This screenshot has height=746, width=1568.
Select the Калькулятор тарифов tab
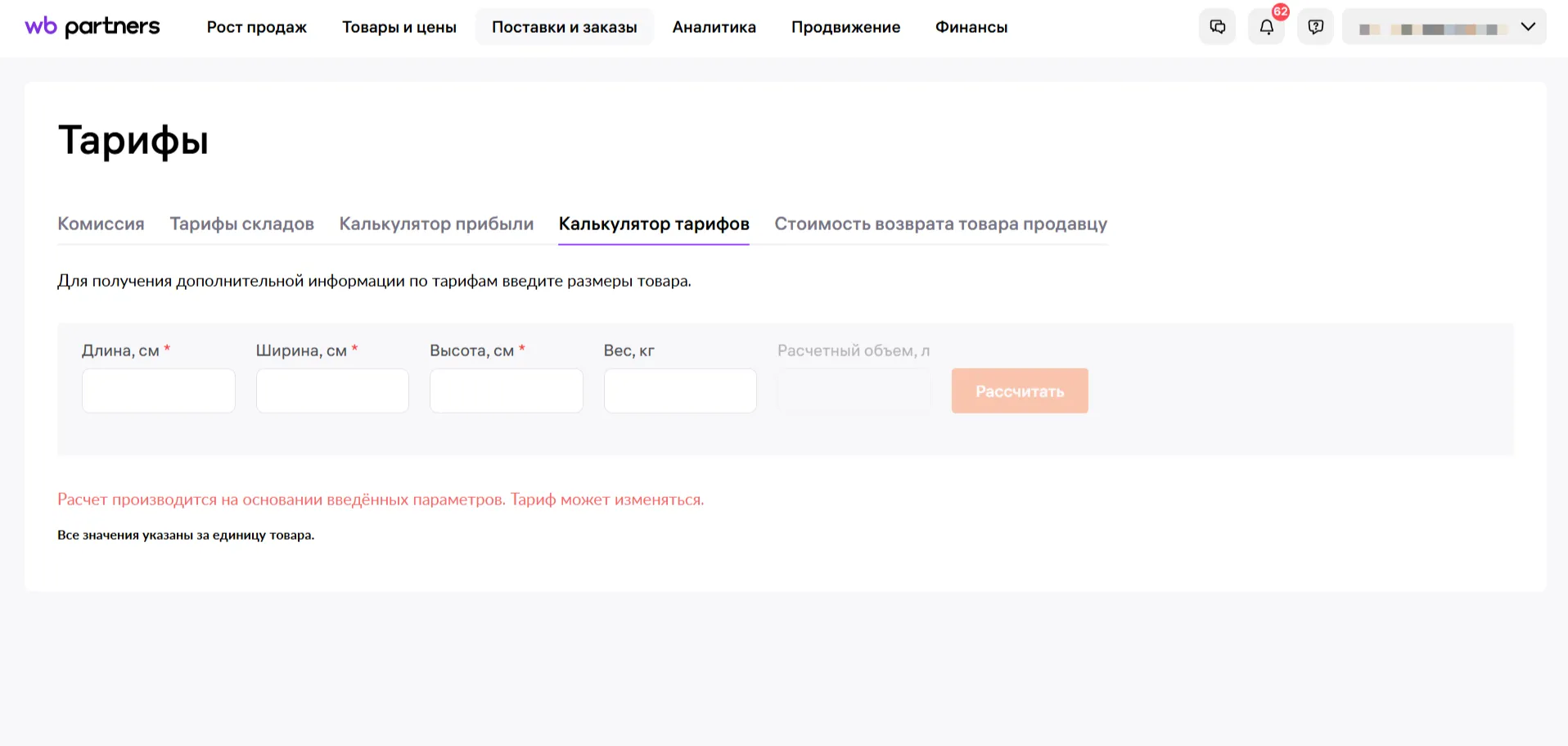pos(653,224)
